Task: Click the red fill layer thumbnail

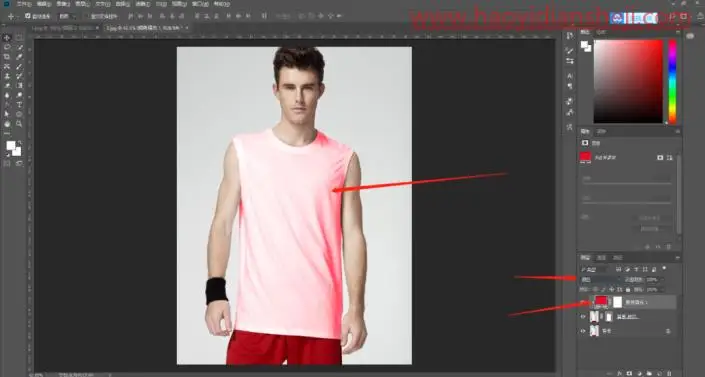Action: pos(601,301)
